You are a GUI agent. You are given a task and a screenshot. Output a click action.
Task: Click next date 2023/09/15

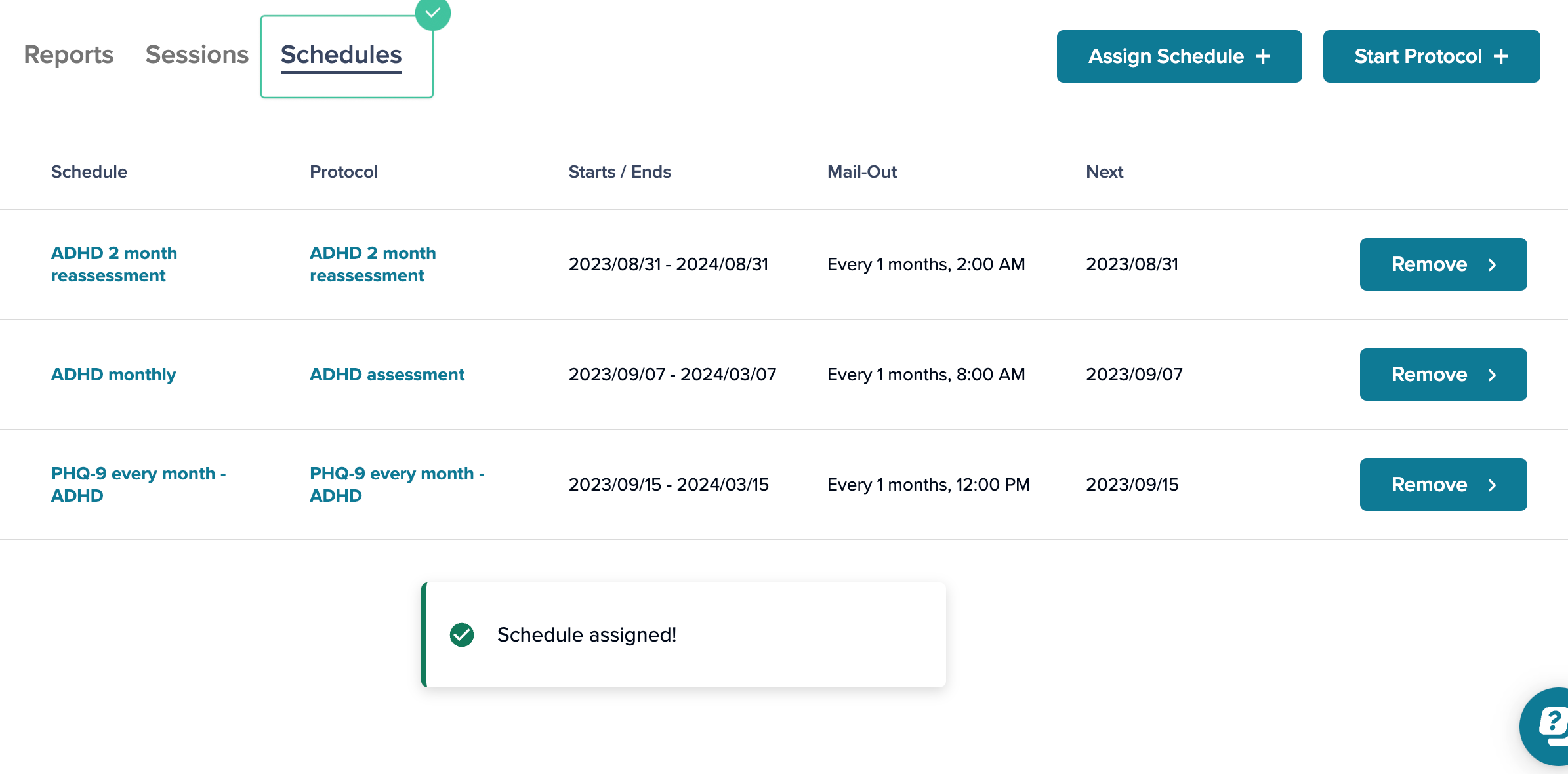pos(1132,485)
